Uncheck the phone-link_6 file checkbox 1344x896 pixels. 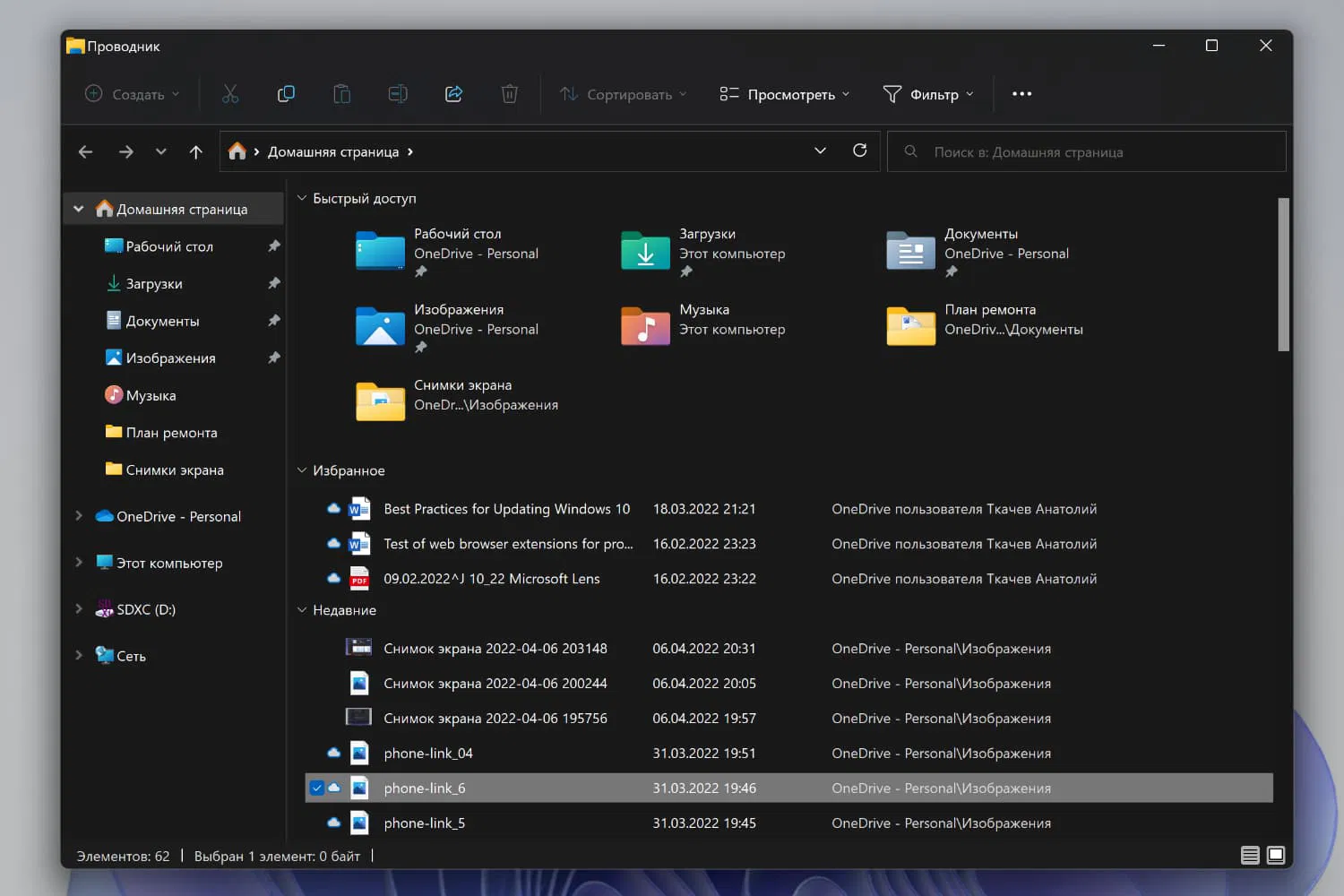pyautogui.click(x=316, y=788)
